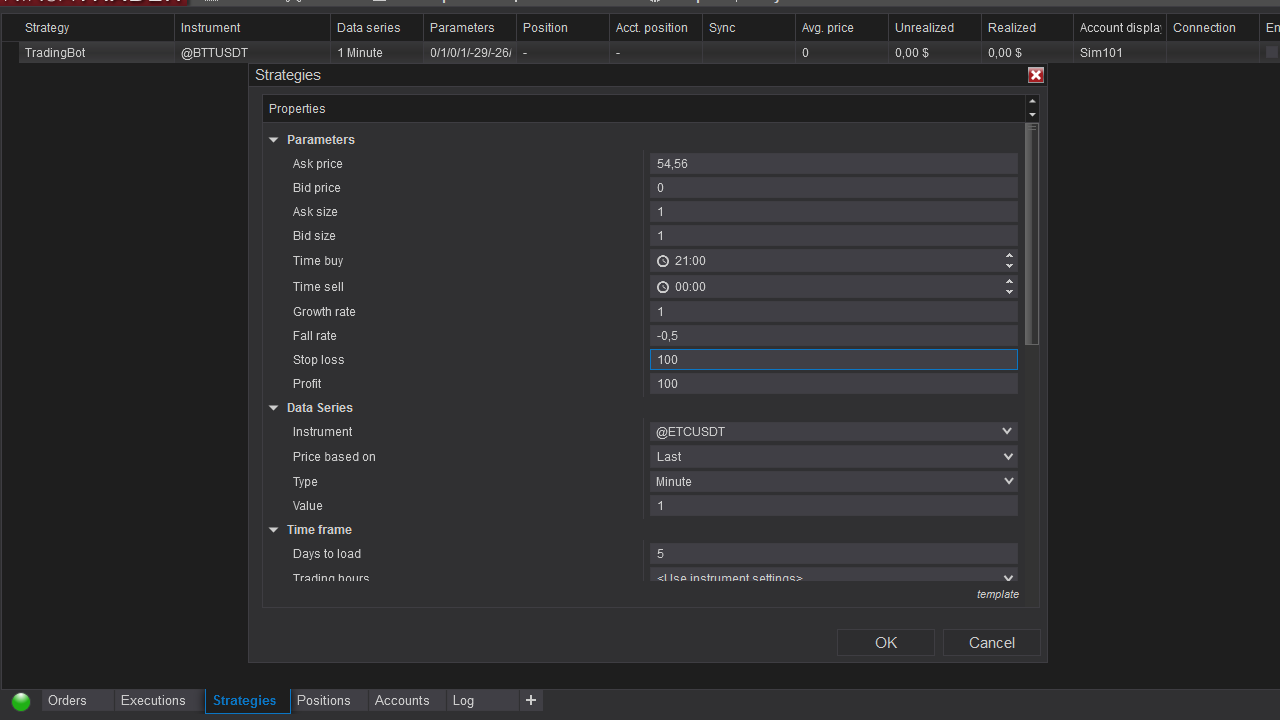Collapse the Time frame section
The width and height of the screenshot is (1280, 720).
(274, 530)
